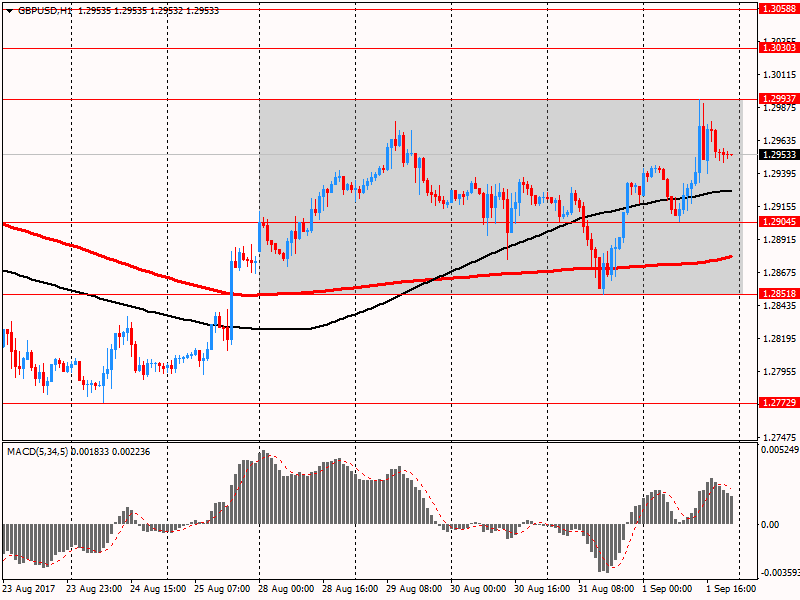This screenshot has height=600, width=800.
Task: Click the 1 Sep 00:00 time label
Action: pos(667,589)
